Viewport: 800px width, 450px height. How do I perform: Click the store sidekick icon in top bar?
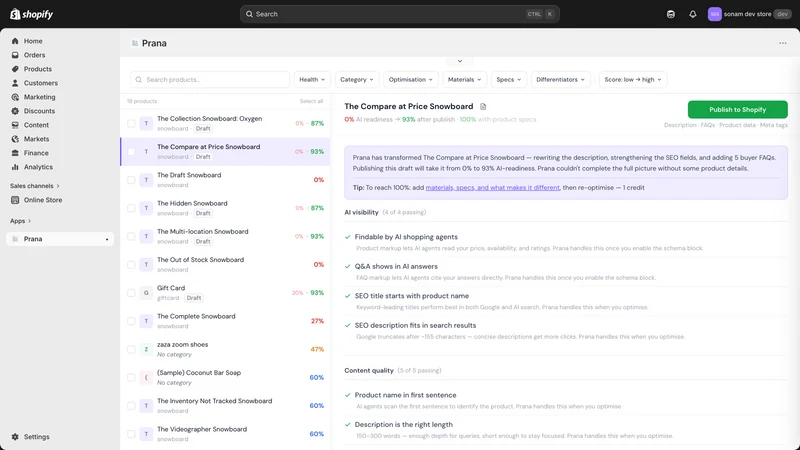(x=671, y=14)
